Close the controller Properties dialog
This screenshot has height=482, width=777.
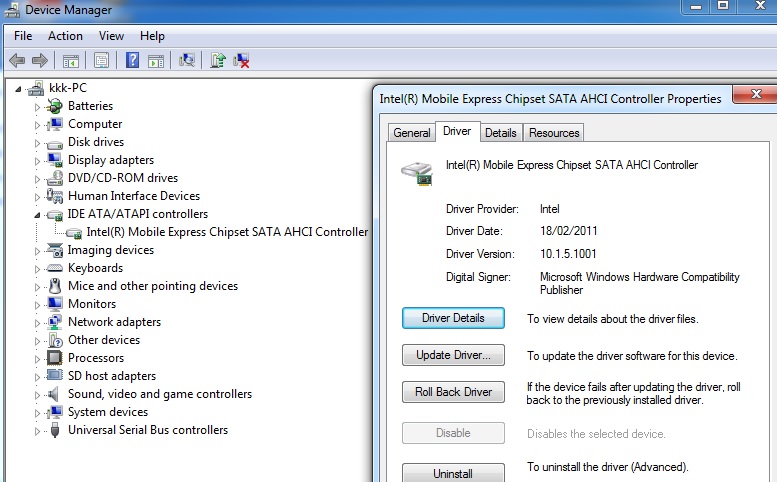[x=756, y=94]
